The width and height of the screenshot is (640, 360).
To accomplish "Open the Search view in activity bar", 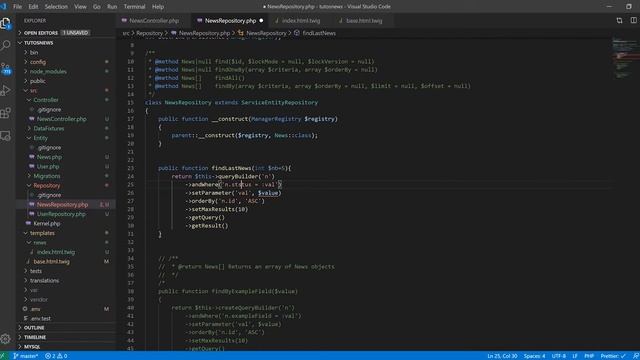I will (x=6, y=45).
